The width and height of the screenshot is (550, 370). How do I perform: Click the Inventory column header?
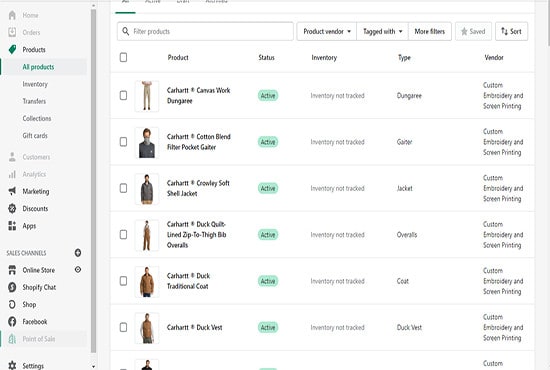(x=324, y=57)
